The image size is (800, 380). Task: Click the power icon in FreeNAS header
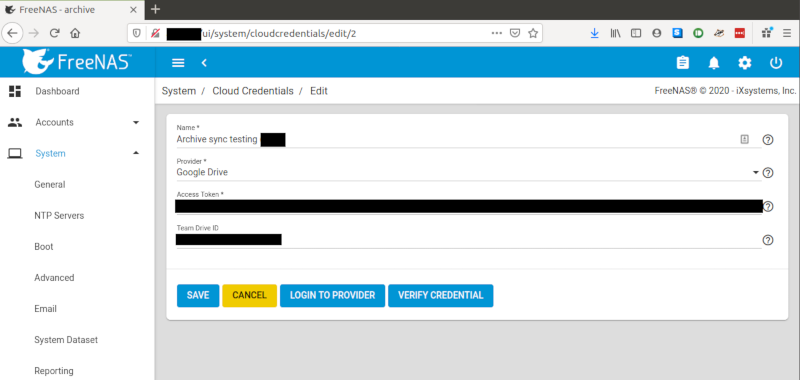click(776, 63)
